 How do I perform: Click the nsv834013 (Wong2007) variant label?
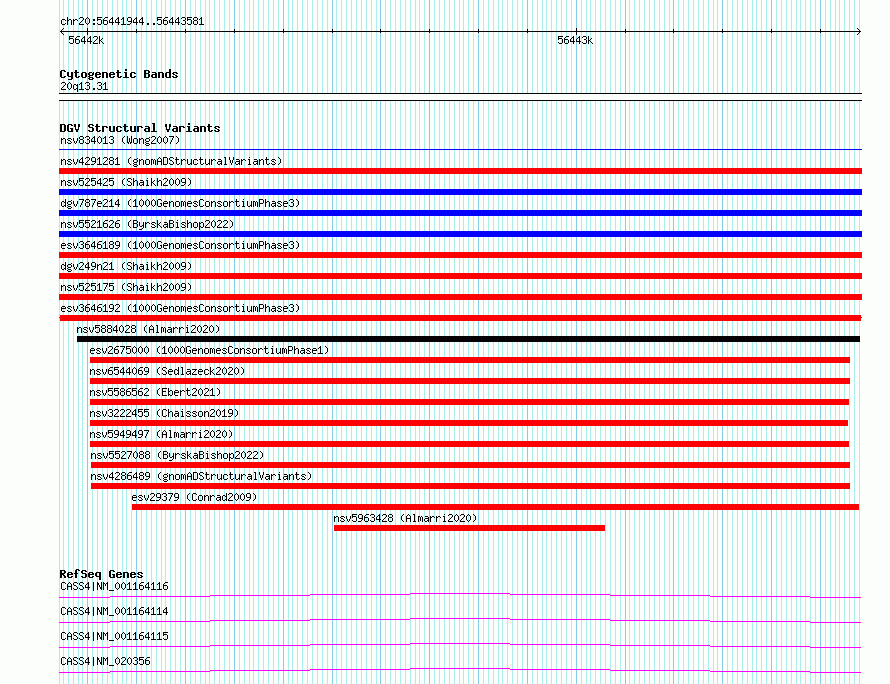[x=120, y=140]
